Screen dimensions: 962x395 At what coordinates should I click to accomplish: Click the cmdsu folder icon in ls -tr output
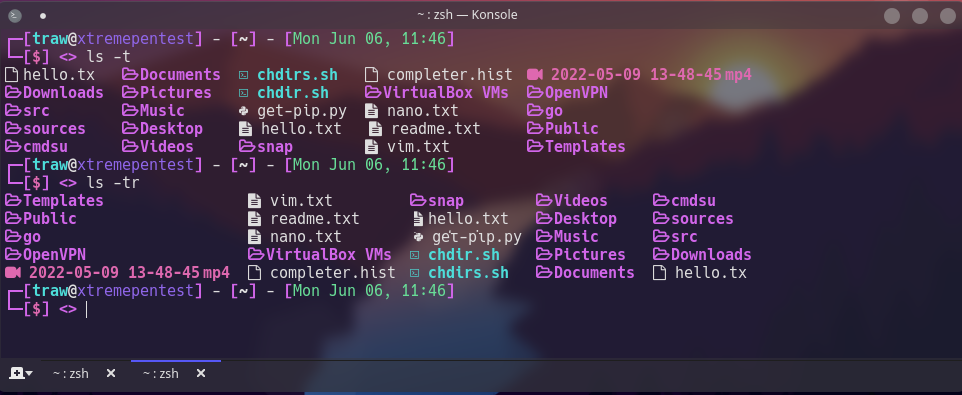tap(661, 201)
